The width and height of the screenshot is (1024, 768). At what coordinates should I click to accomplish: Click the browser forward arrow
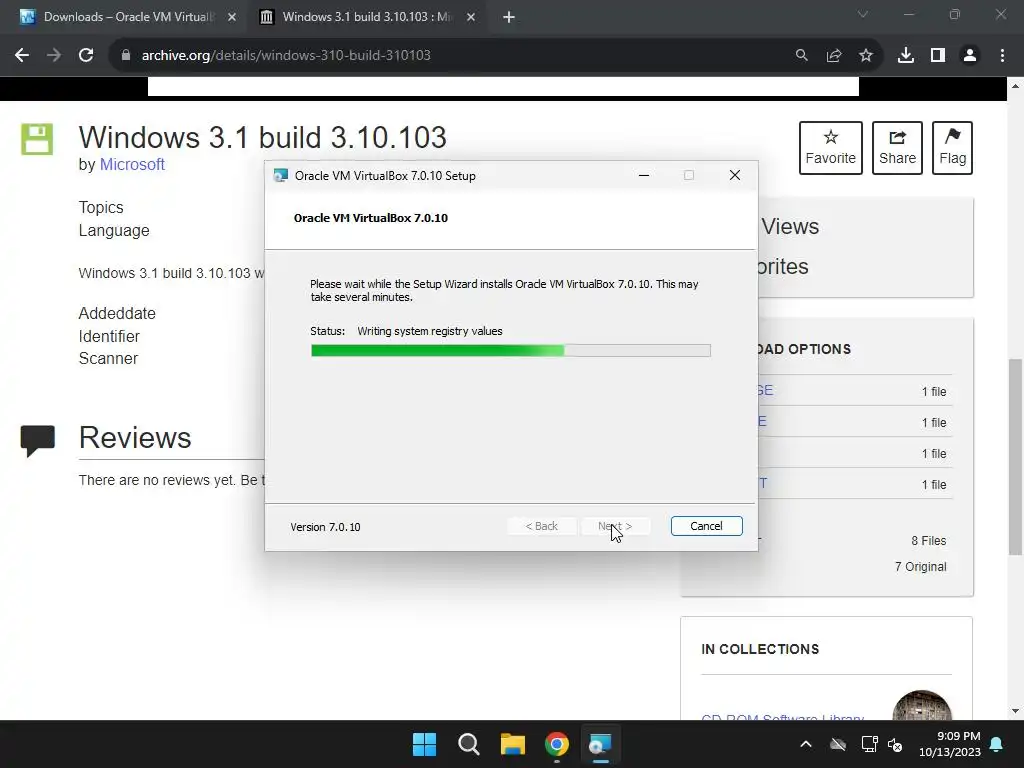pyautogui.click(x=54, y=56)
